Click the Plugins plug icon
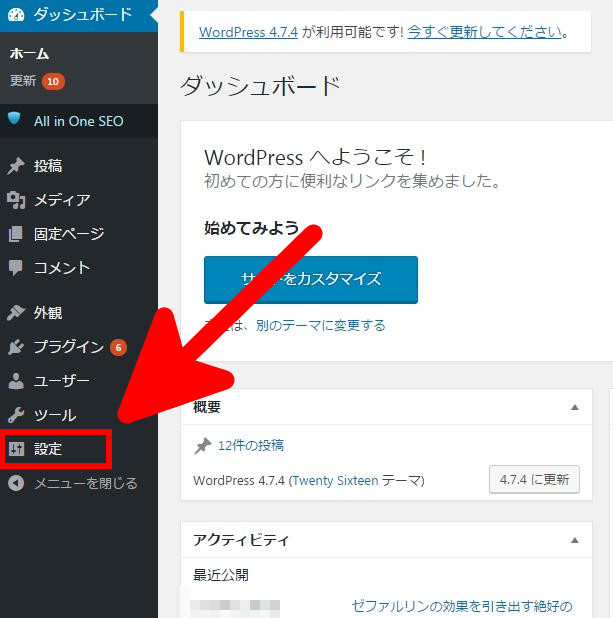 [x=15, y=347]
